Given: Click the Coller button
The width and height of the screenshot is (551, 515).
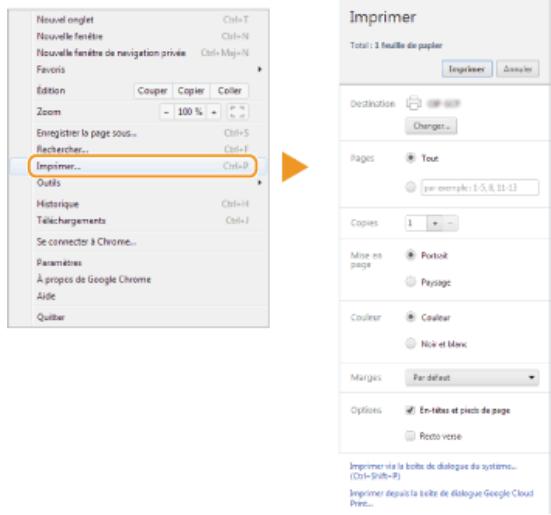Looking at the screenshot, I should tap(229, 91).
